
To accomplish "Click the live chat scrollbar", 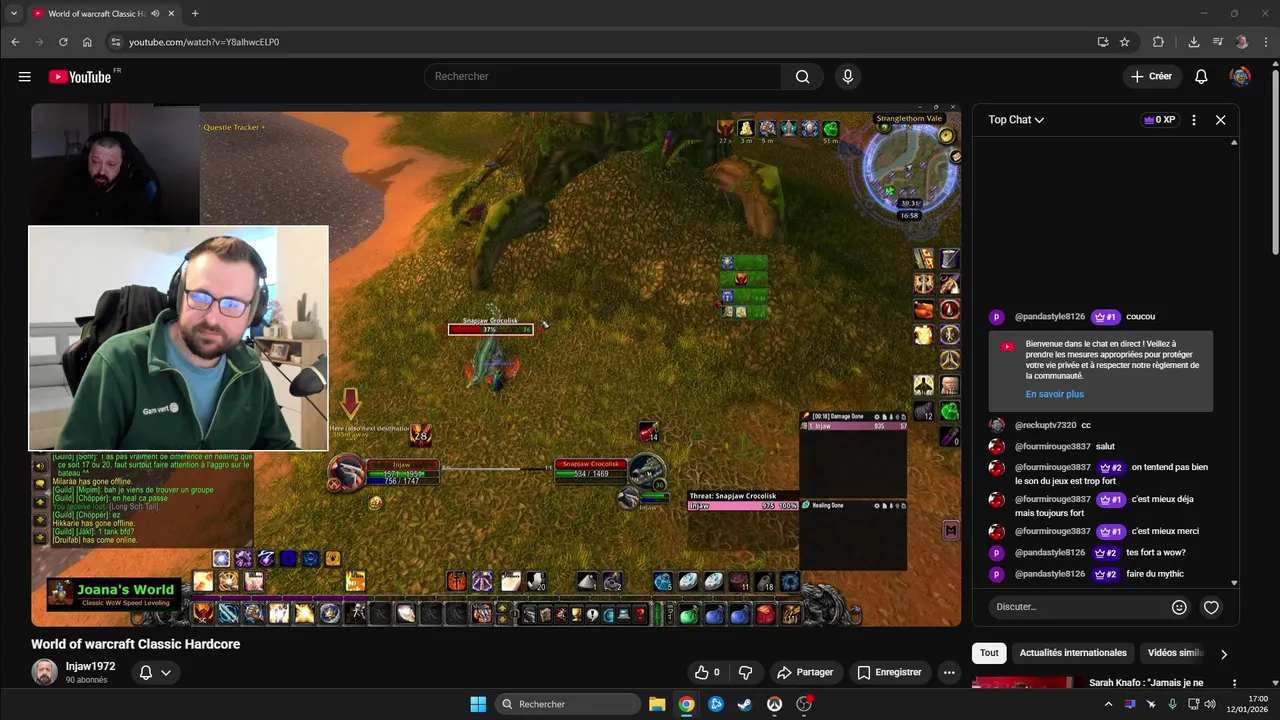I will 1234,362.
